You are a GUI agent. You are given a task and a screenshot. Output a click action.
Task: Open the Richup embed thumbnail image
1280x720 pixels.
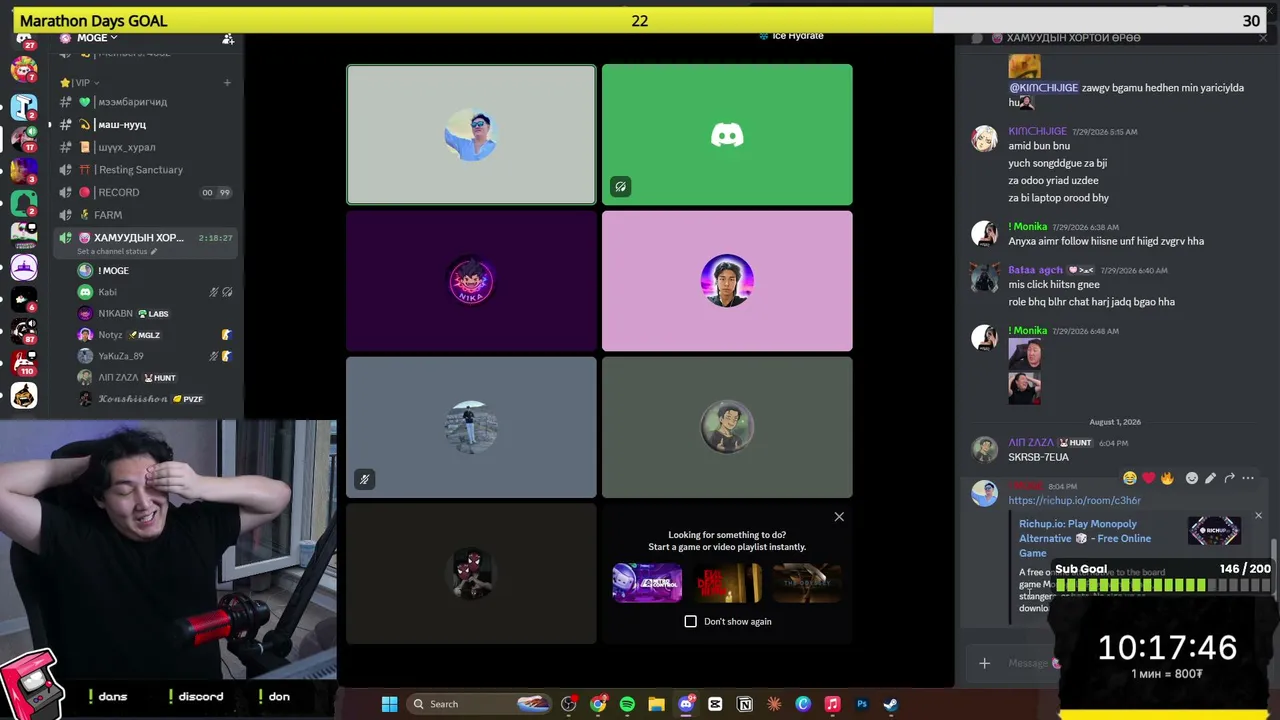pyautogui.click(x=1214, y=531)
